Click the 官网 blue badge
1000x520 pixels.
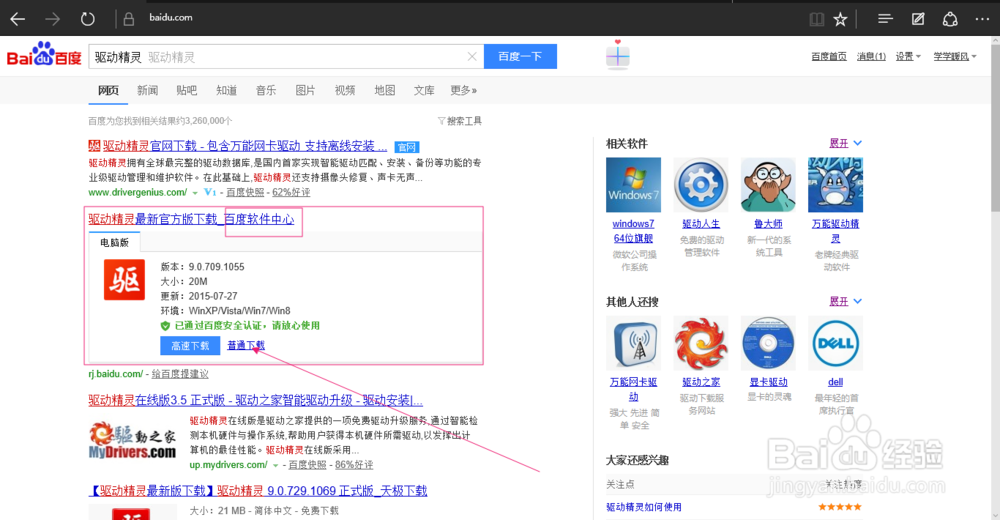(406, 147)
